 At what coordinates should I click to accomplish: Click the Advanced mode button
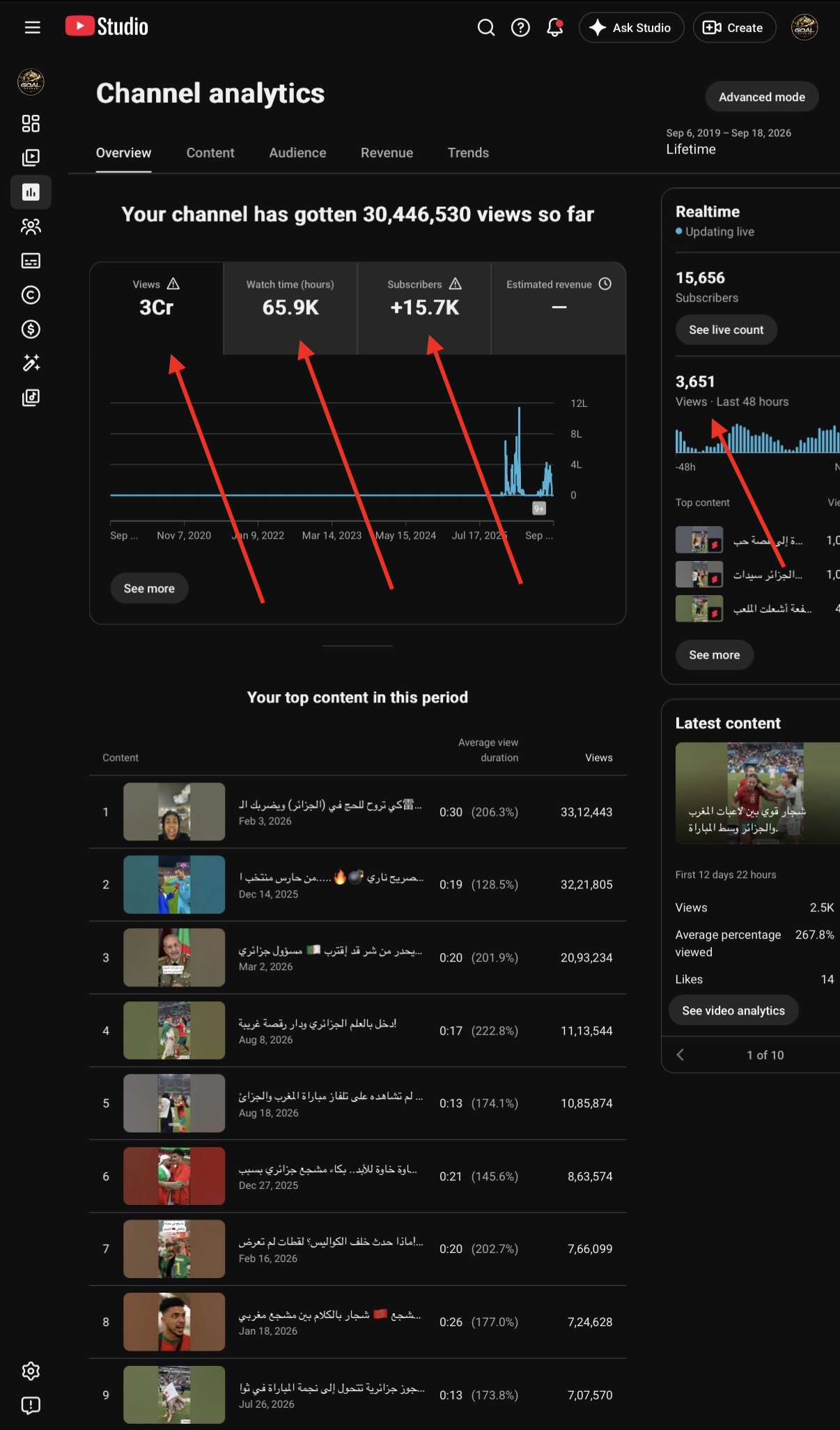point(762,97)
